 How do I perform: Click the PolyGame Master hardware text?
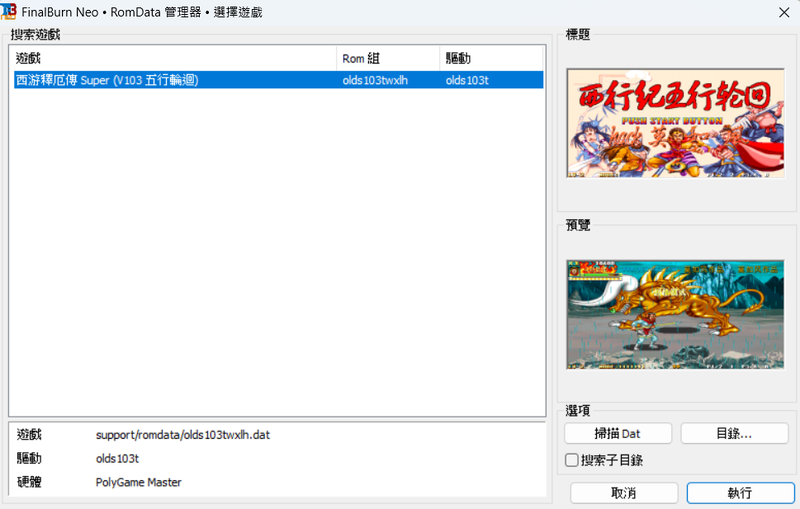(x=138, y=482)
